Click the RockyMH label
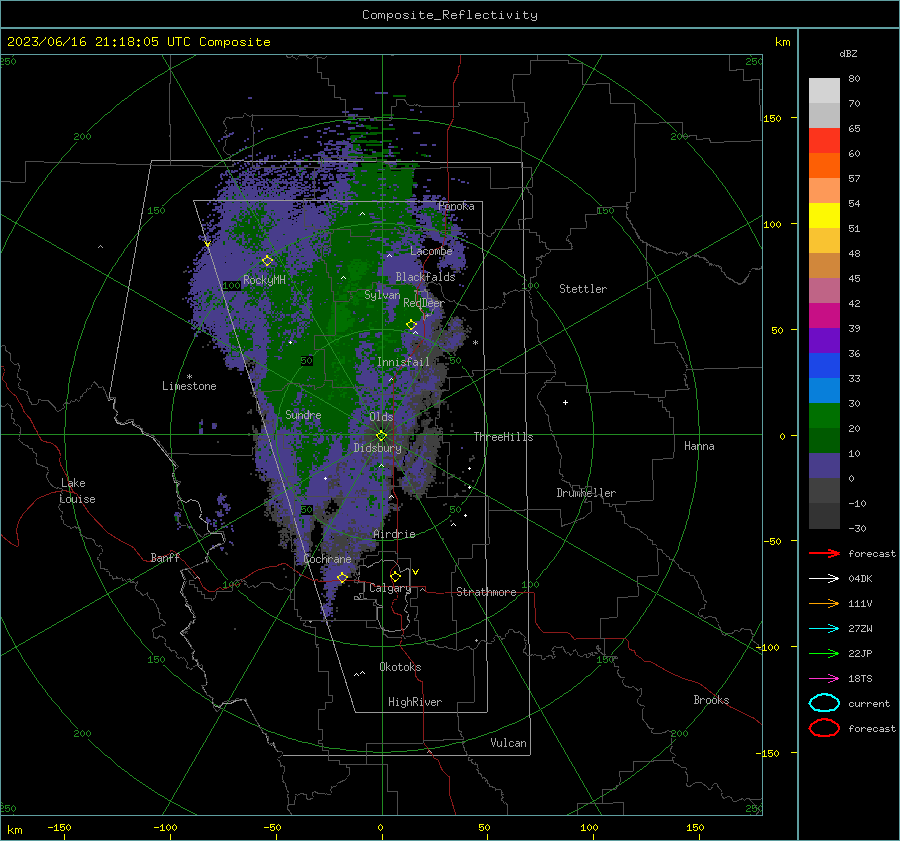This screenshot has height=841, width=900. point(264,280)
